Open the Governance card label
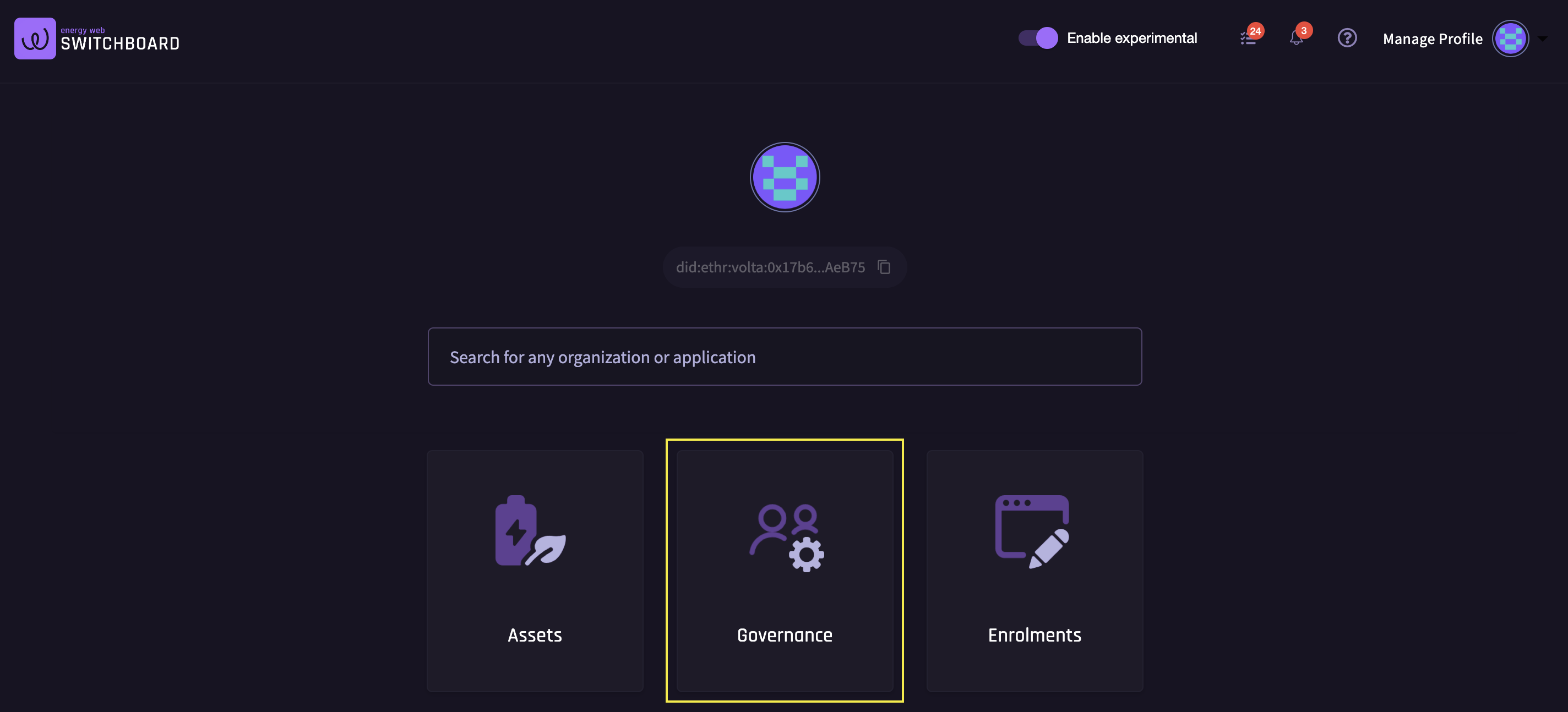1568x712 pixels. (x=785, y=635)
